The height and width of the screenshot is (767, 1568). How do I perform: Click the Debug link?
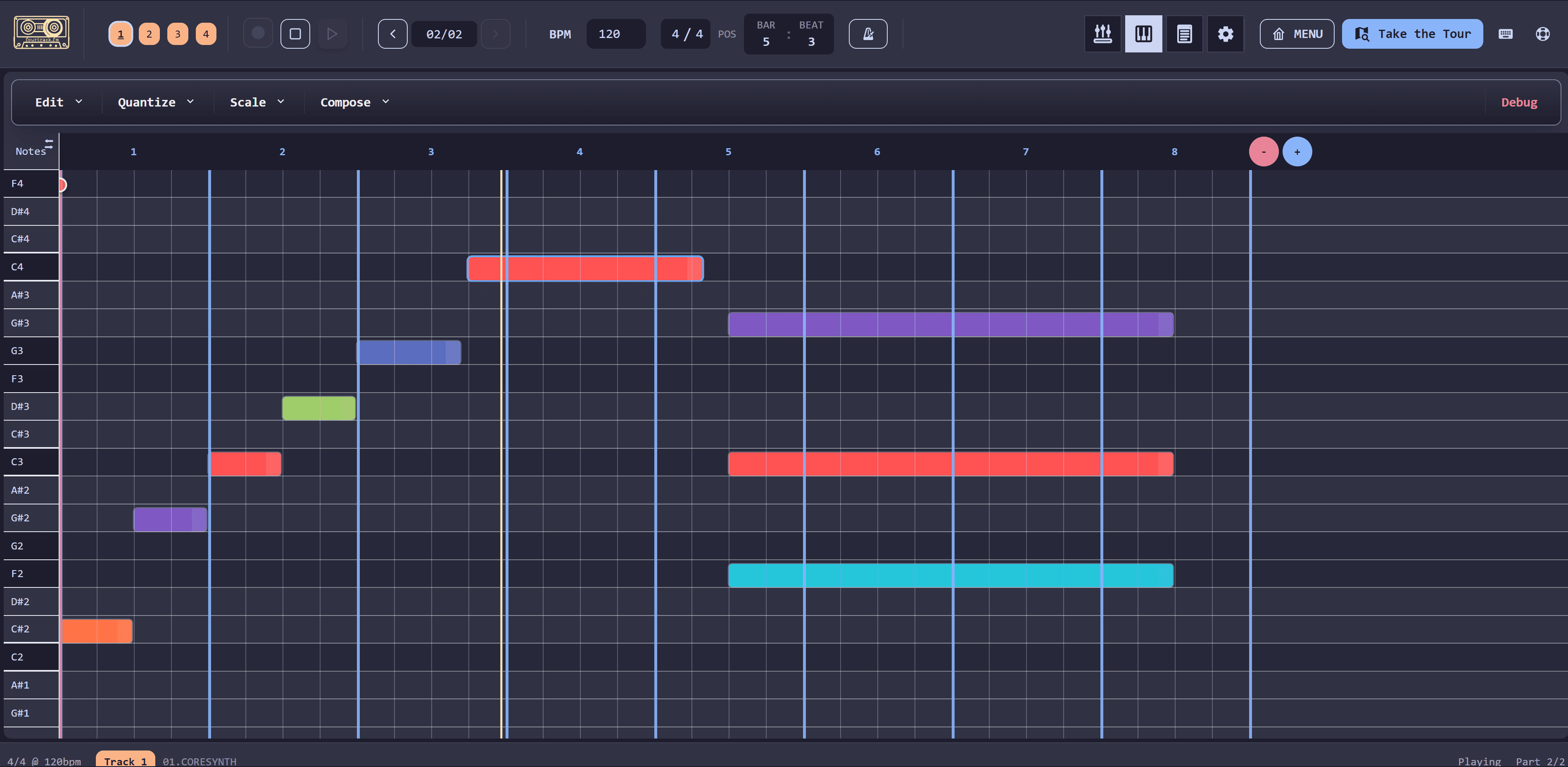[1519, 102]
